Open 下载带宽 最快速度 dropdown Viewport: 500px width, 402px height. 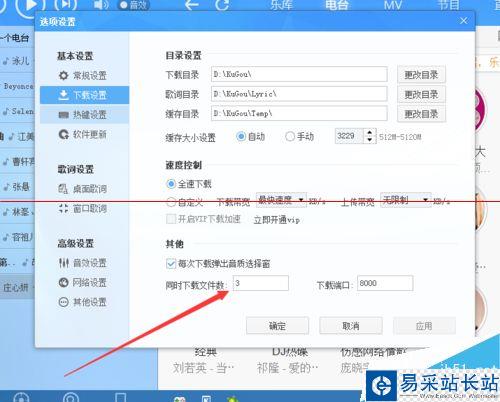[281, 200]
